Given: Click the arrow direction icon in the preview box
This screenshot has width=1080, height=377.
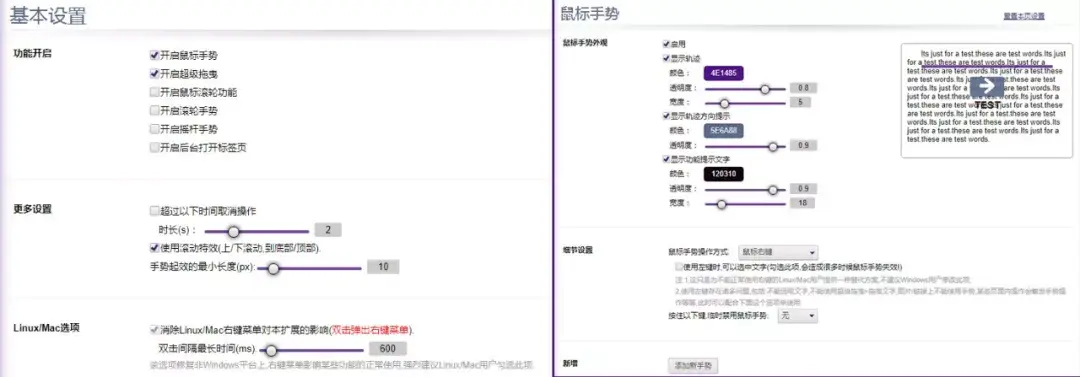Looking at the screenshot, I should 987,86.
